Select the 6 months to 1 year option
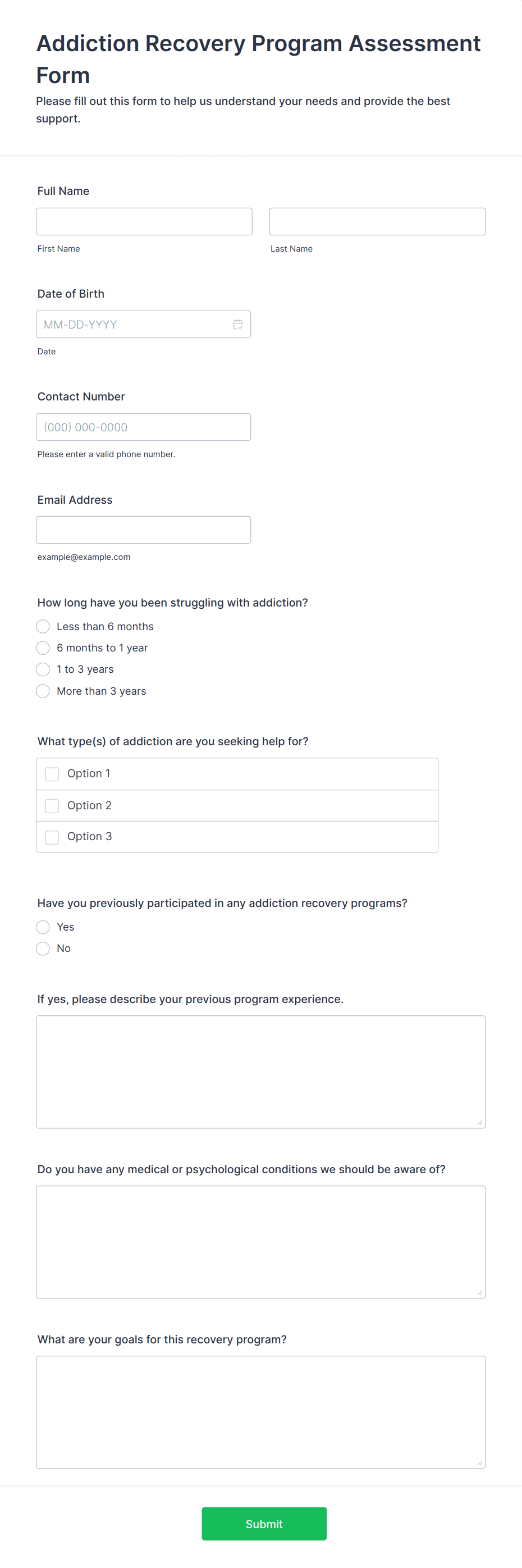Image resolution: width=522 pixels, height=1568 pixels. (43, 648)
